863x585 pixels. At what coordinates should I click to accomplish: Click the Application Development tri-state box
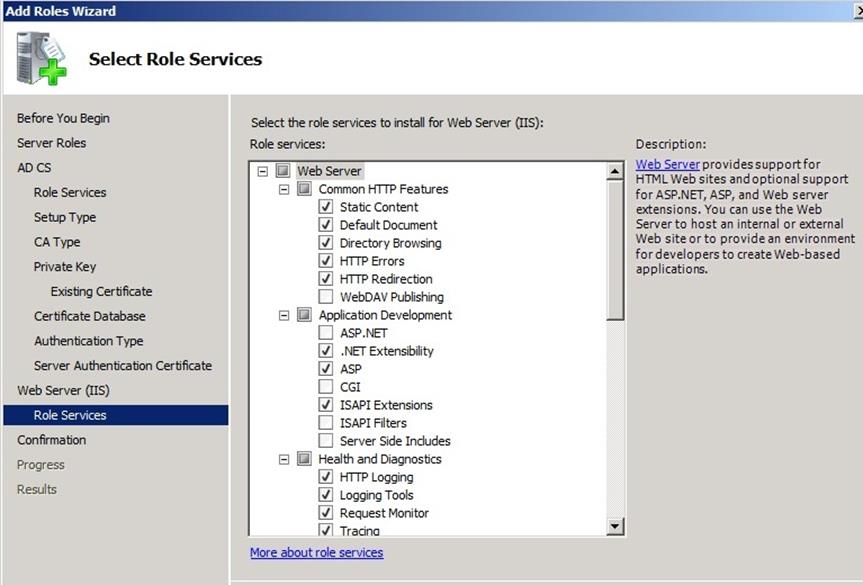pyautogui.click(x=304, y=315)
